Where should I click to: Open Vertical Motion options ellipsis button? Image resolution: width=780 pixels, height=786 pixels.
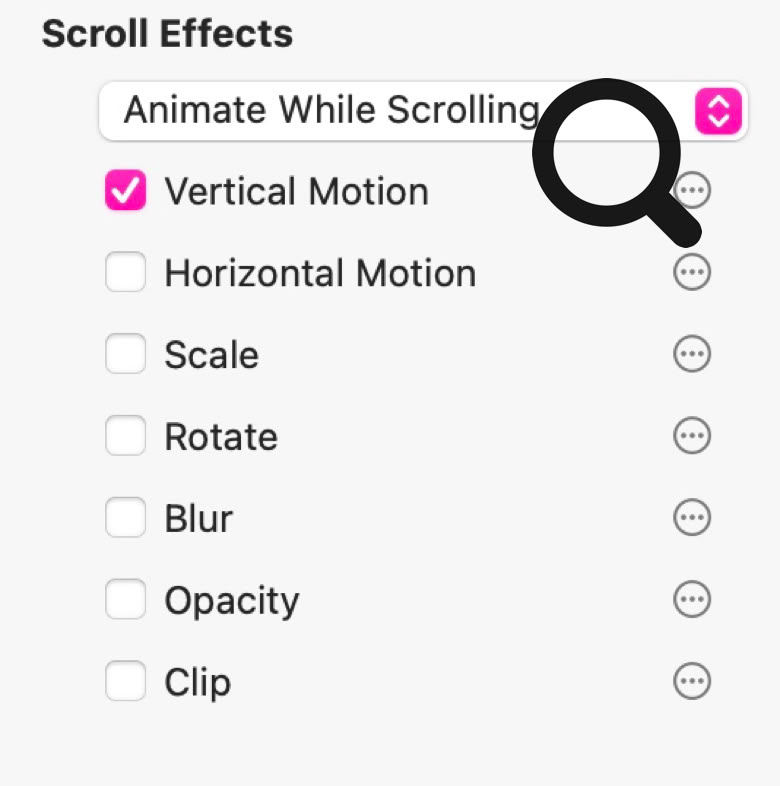point(697,189)
